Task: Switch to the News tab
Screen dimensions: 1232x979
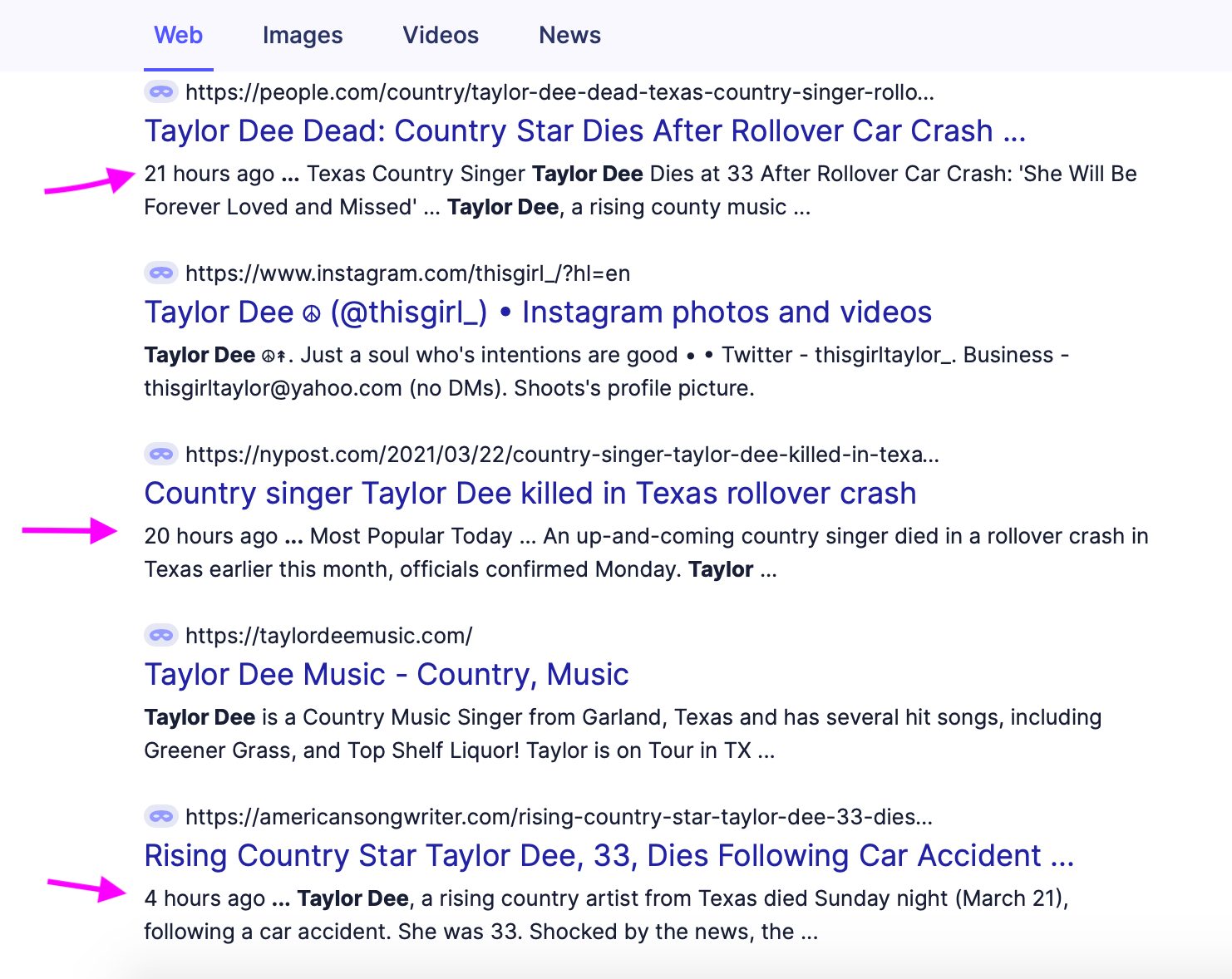Action: pos(570,35)
